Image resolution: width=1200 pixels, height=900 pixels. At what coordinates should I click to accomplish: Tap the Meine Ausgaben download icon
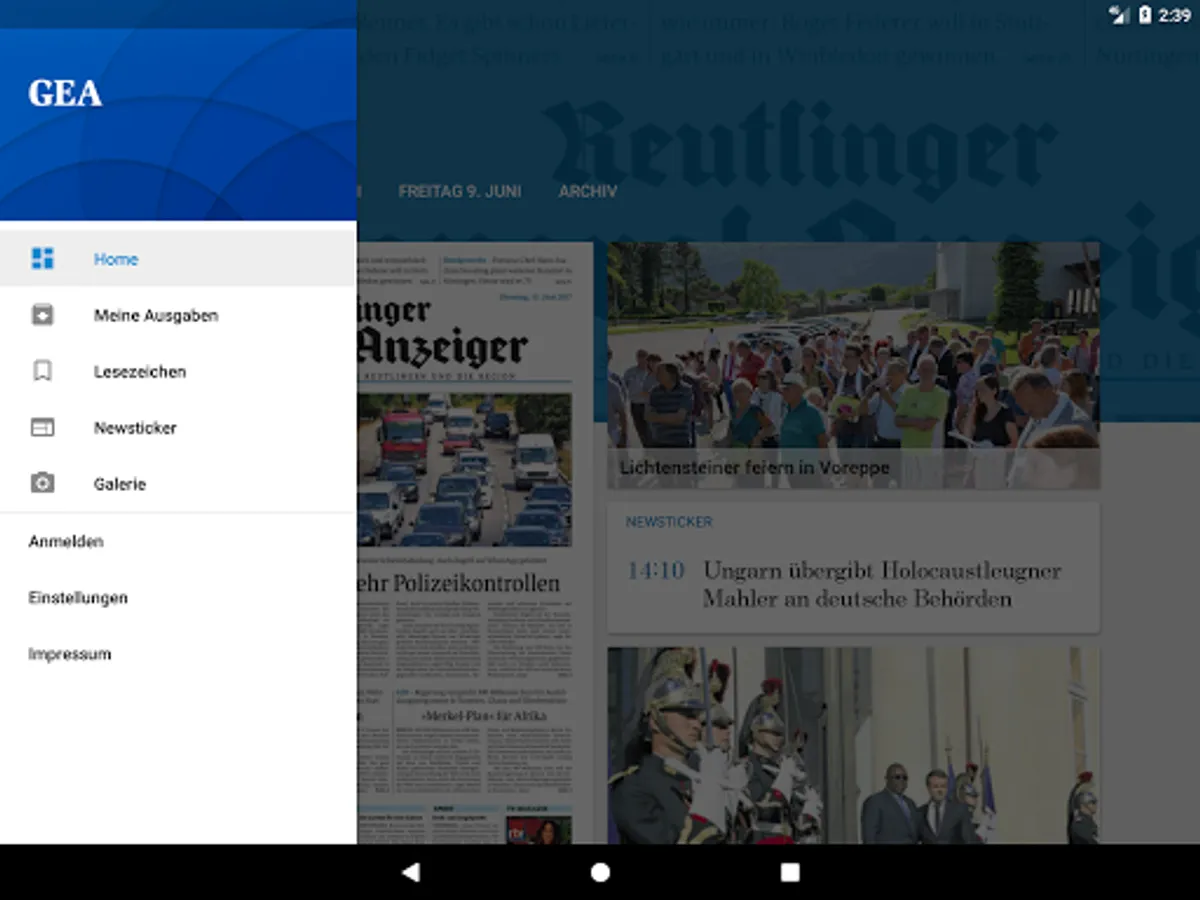[42, 315]
